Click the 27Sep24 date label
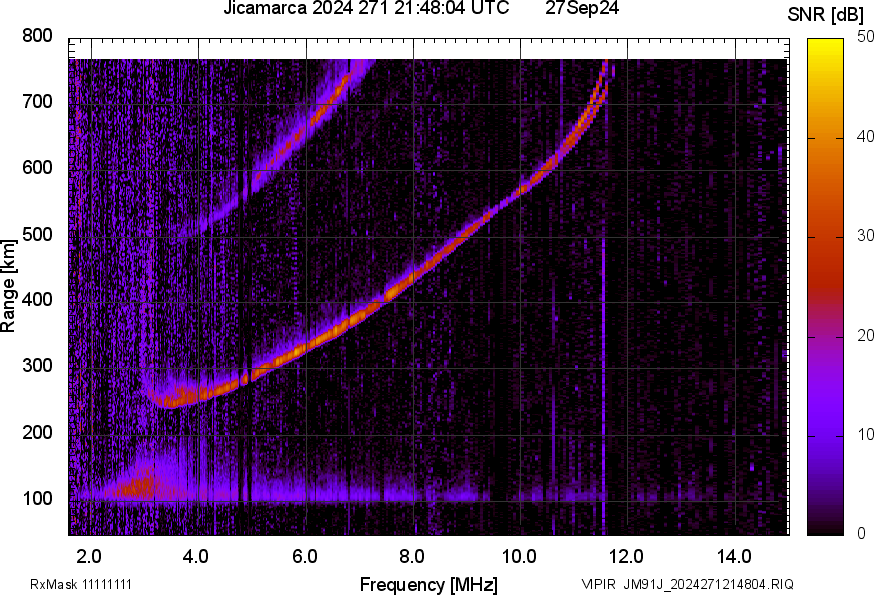This screenshot has width=874, height=595. click(x=580, y=9)
